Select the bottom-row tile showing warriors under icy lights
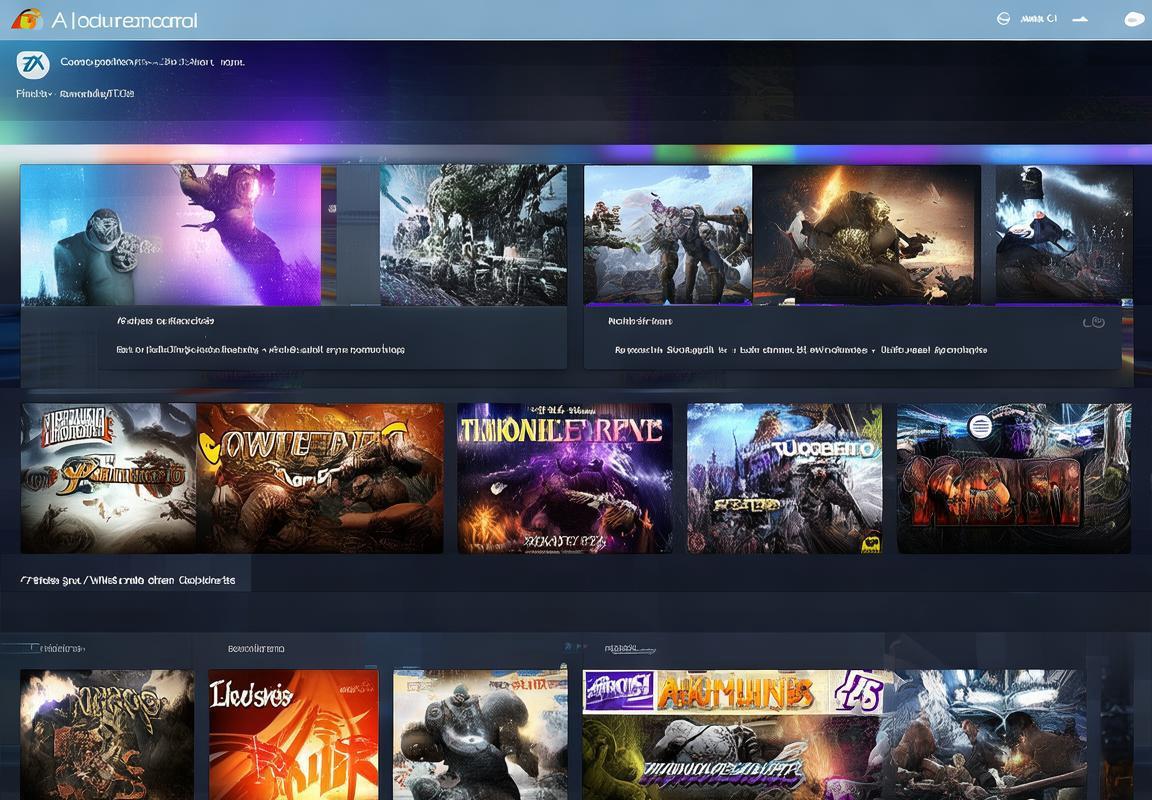1152x800 pixels. 985,734
